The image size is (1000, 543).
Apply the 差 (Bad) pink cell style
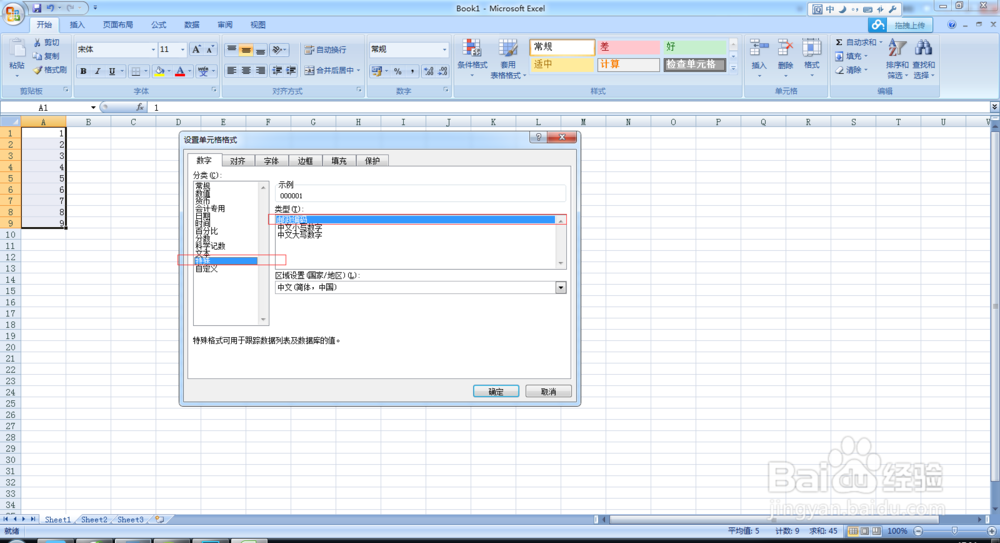click(628, 47)
